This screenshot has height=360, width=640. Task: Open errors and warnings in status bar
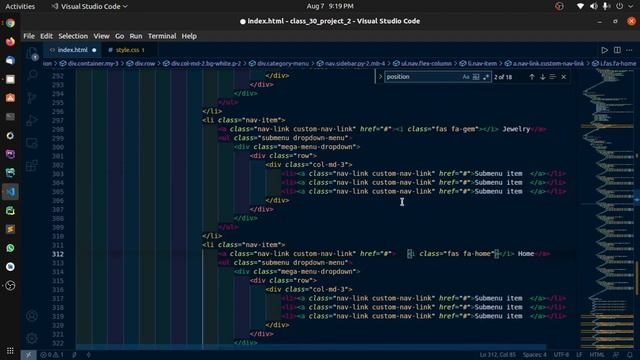[52, 355]
